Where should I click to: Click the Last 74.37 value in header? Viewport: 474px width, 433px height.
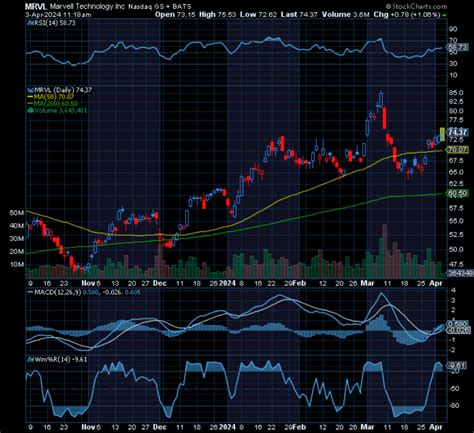[299, 15]
